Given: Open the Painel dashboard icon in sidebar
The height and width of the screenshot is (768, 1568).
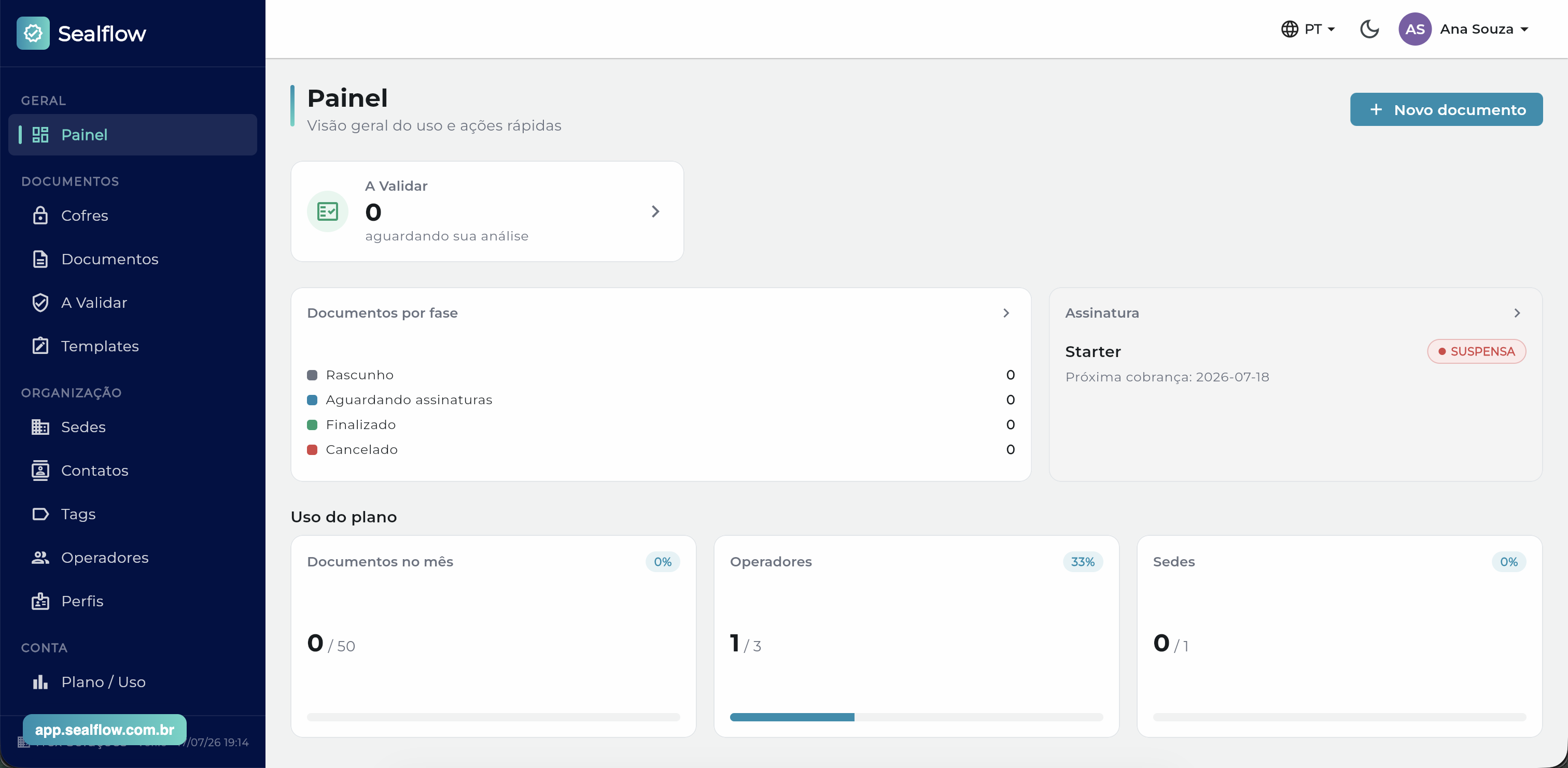Looking at the screenshot, I should pos(40,135).
